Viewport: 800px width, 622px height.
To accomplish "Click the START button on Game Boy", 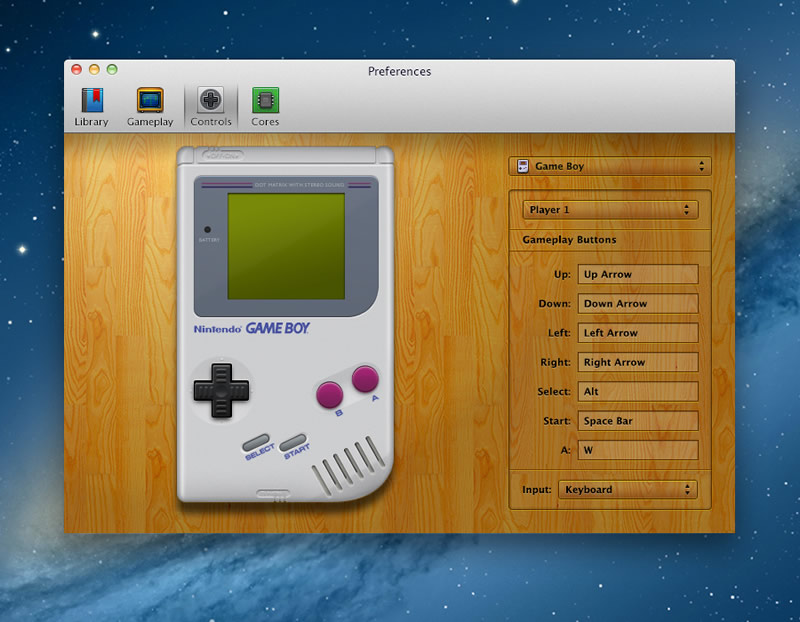I will point(293,442).
